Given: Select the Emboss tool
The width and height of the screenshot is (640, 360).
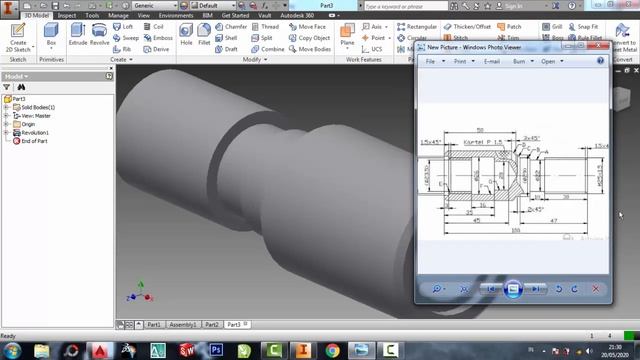Looking at the screenshot, I should click(x=158, y=38).
